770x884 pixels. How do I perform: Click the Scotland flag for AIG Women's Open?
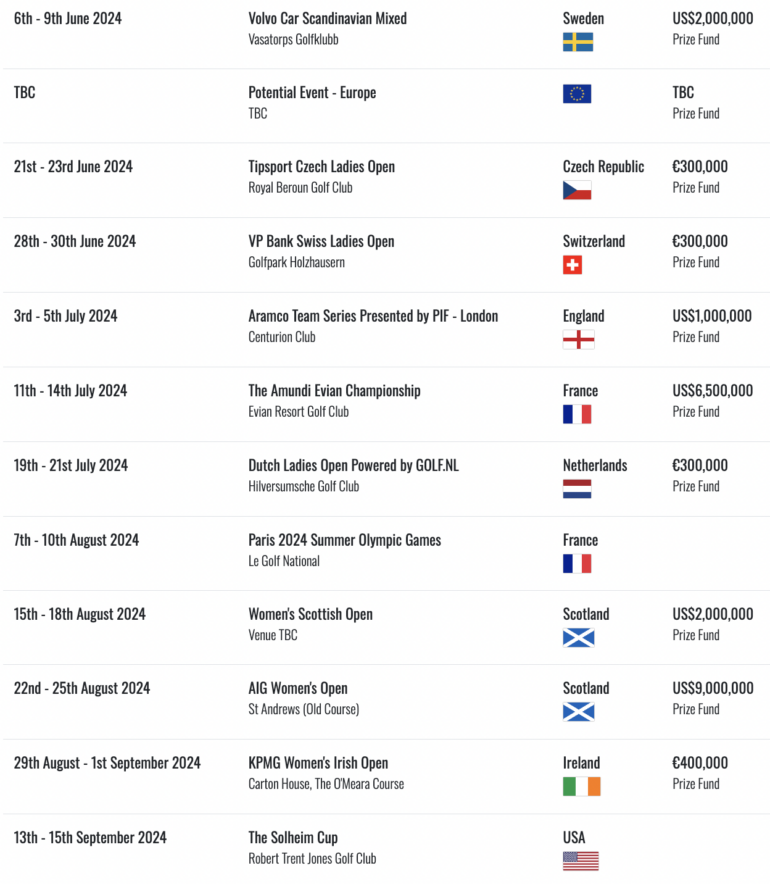(578, 712)
